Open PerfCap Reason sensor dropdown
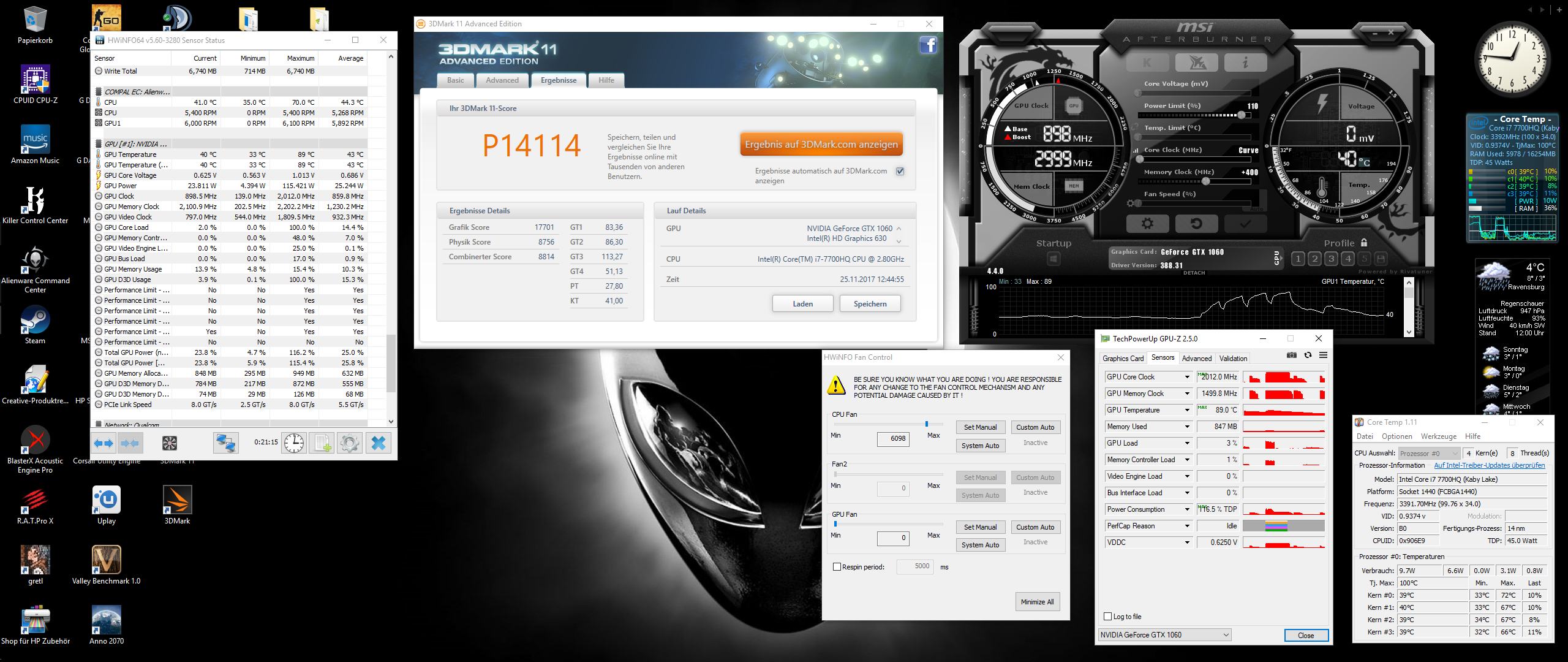This screenshot has width=1568, height=662. click(x=1186, y=526)
